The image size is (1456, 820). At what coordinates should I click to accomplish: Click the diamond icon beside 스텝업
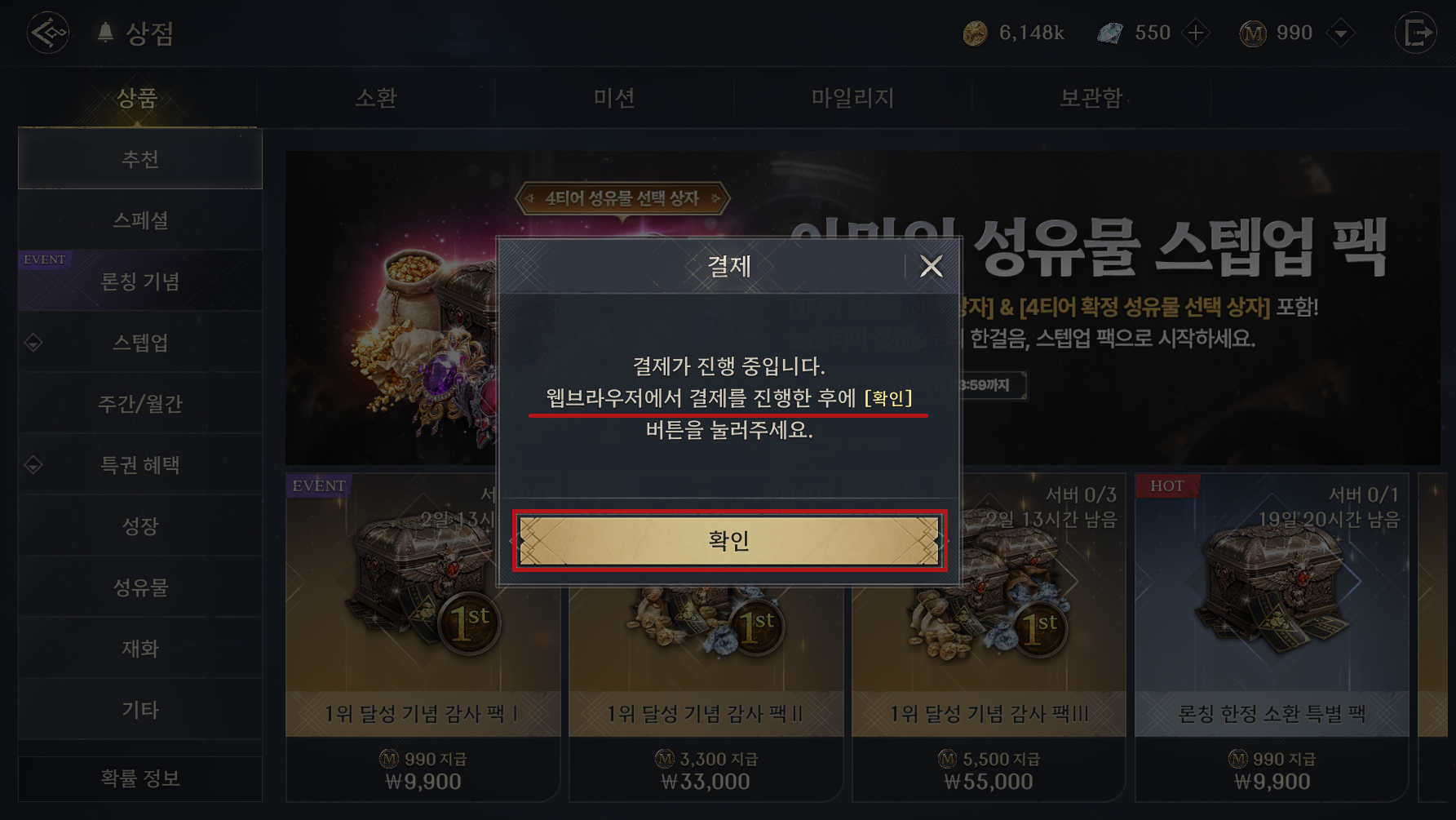coord(33,343)
